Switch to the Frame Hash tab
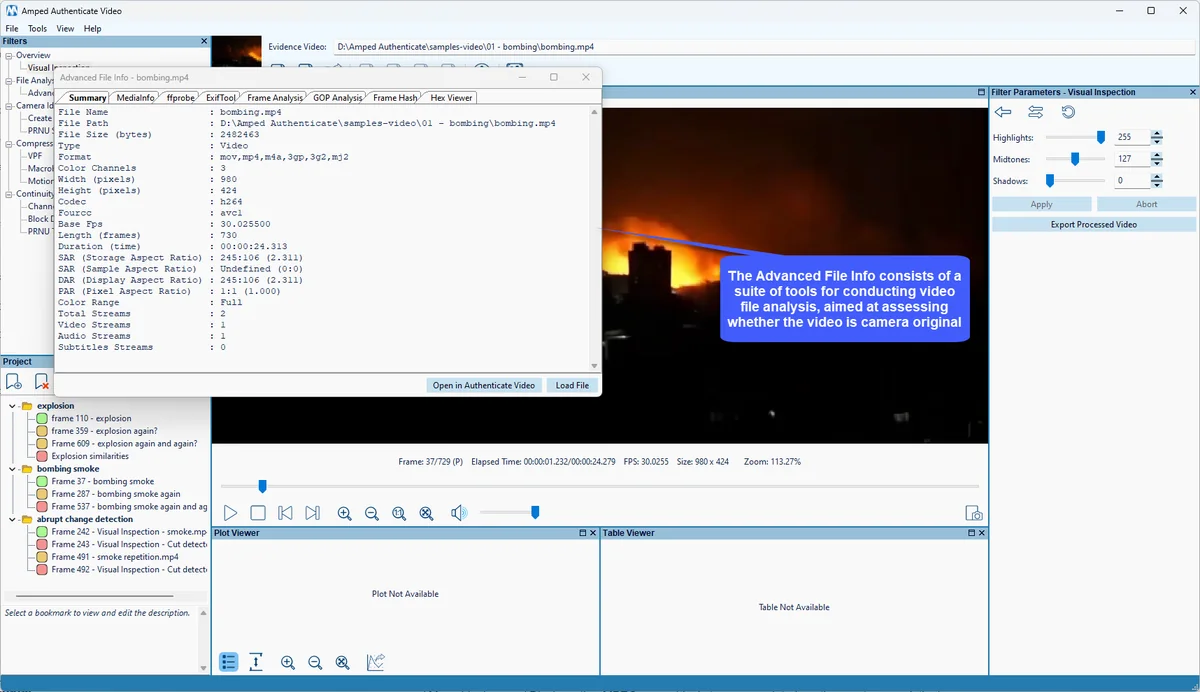1200x692 pixels. click(x=395, y=98)
